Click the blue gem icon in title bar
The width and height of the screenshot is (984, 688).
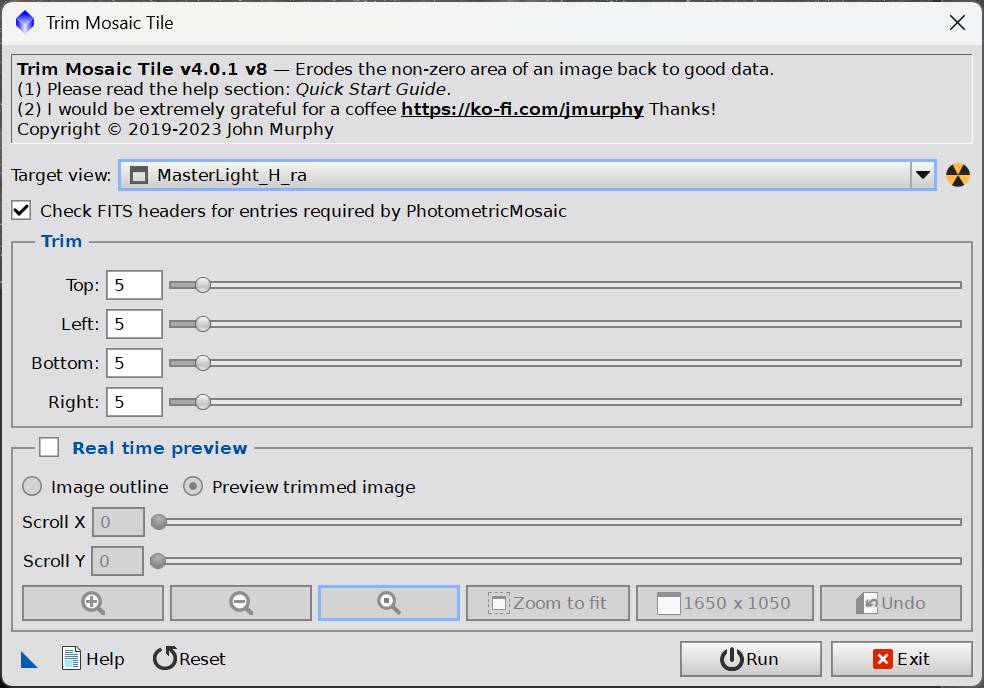click(x=25, y=22)
